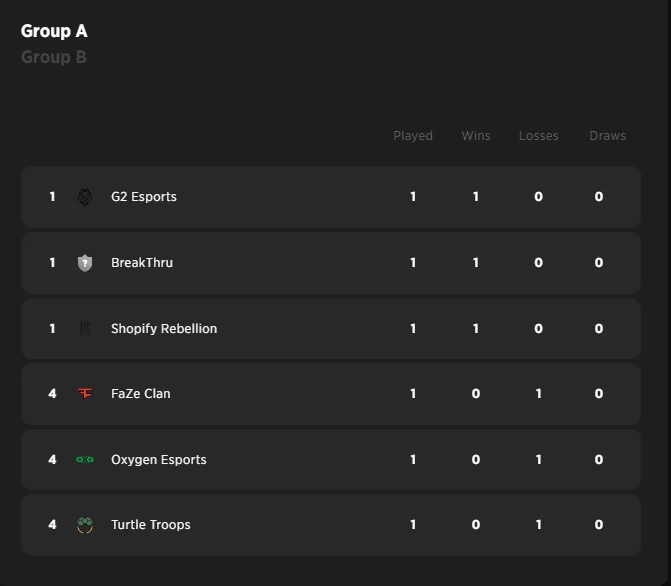This screenshot has width=671, height=586.
Task: Click Oxygen Esports Played value
Action: click(413, 459)
